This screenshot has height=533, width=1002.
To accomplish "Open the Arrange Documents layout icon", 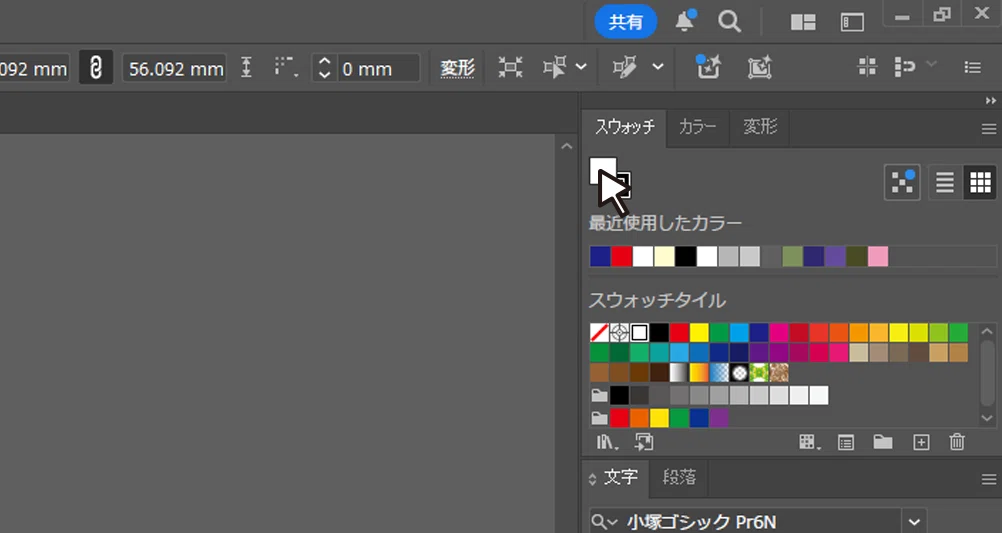I will point(803,22).
